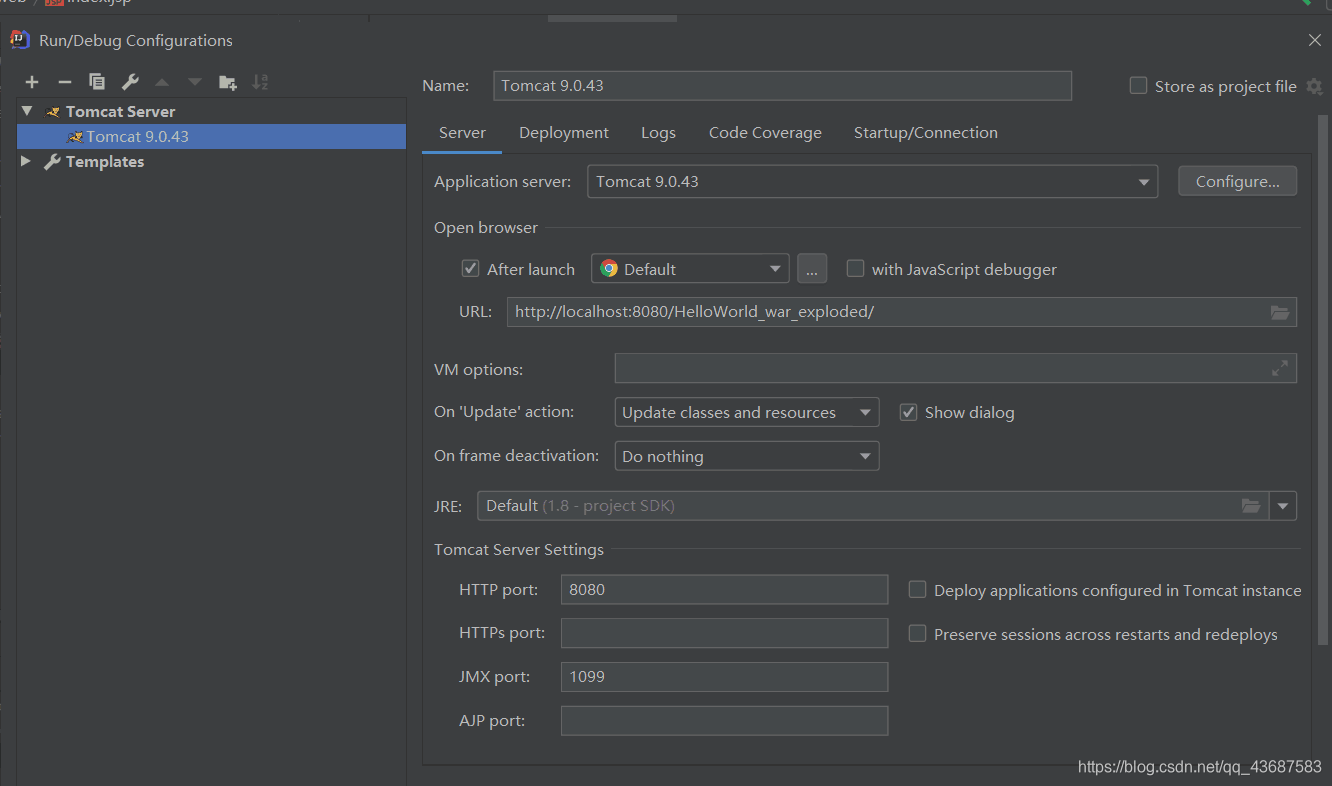
Task: Switch to the Deployment tab
Action: coord(564,133)
